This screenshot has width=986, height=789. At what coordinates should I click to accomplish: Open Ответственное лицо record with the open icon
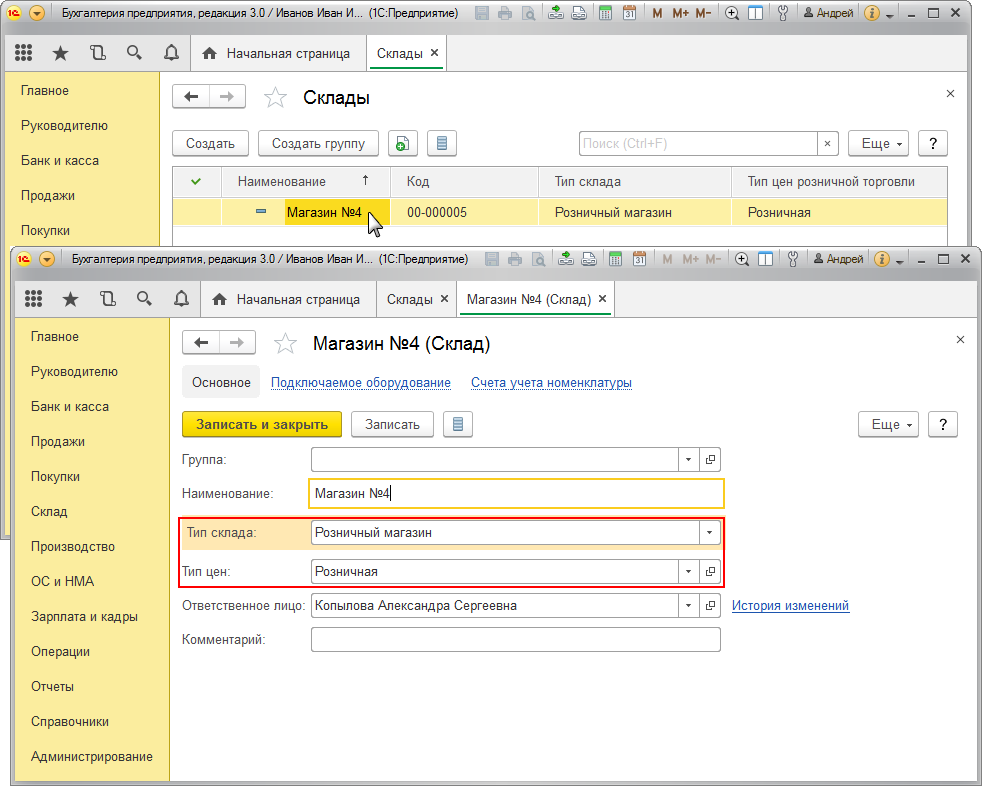click(710, 606)
